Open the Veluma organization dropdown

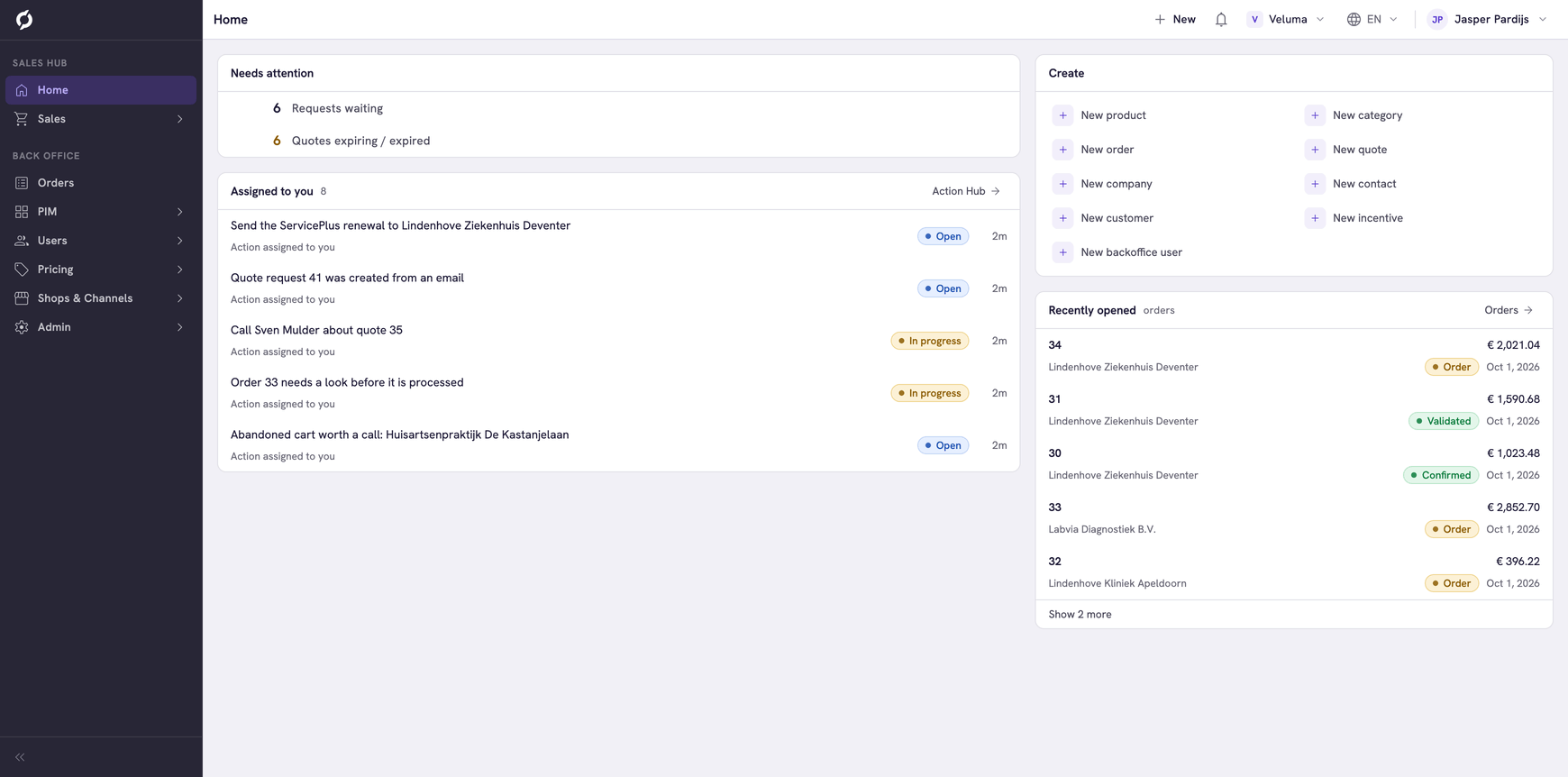(x=1286, y=19)
